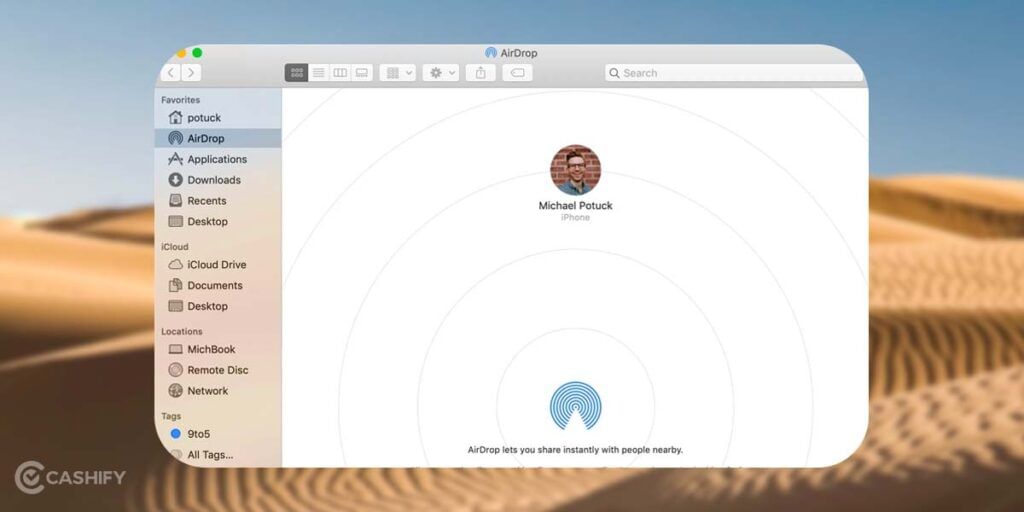Select the 9to5 blue tag
This screenshot has width=1024, height=512.
click(x=218, y=434)
